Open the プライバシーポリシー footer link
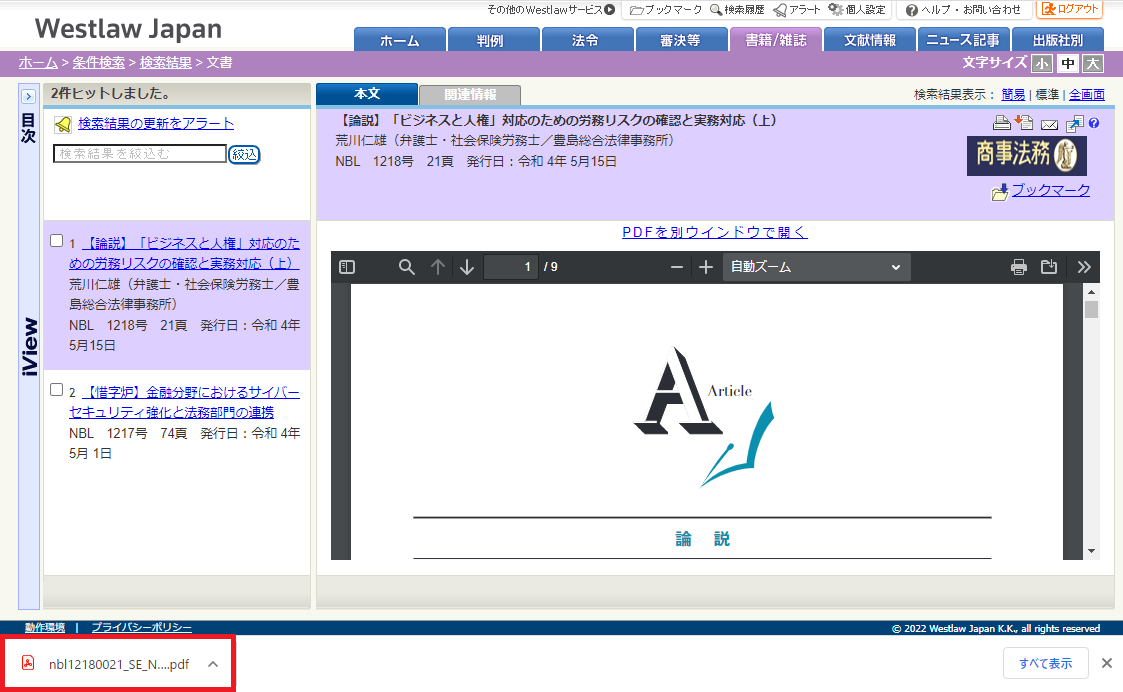 pyautogui.click(x=141, y=628)
